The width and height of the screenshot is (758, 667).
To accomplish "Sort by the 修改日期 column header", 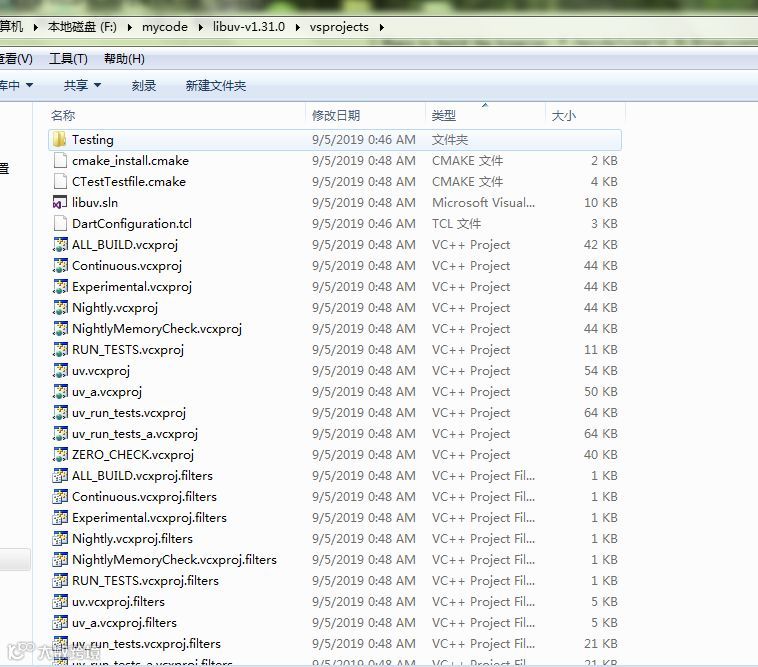I will (x=336, y=116).
